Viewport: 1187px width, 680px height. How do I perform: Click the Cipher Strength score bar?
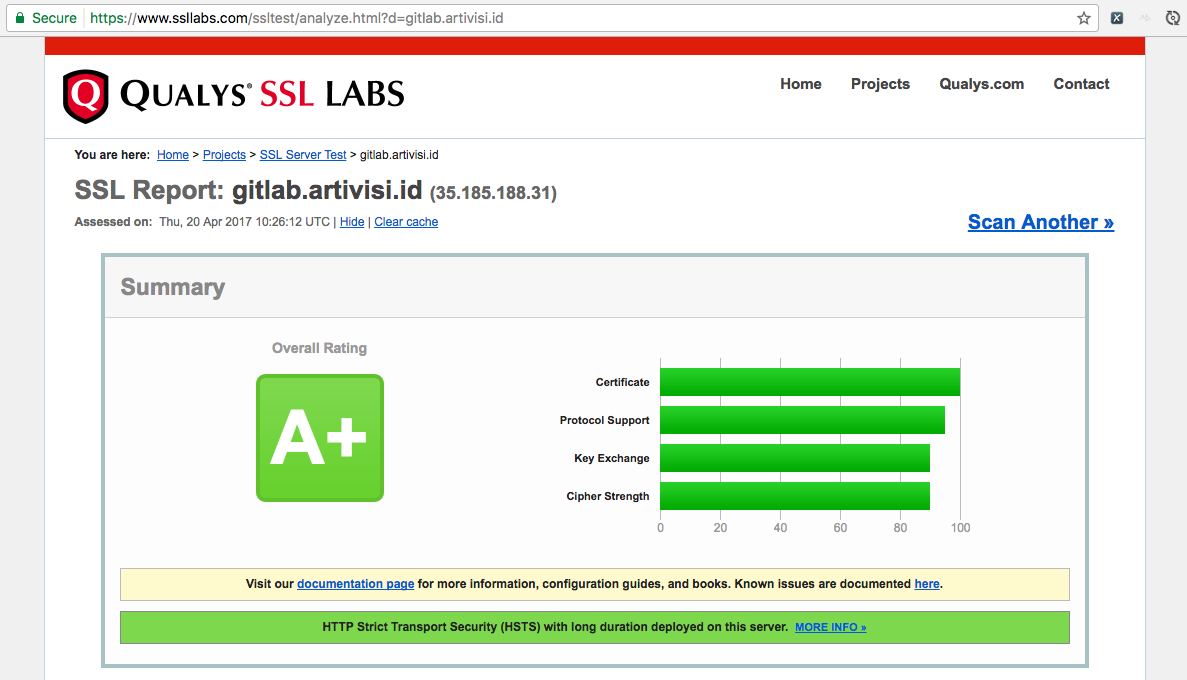tap(795, 496)
